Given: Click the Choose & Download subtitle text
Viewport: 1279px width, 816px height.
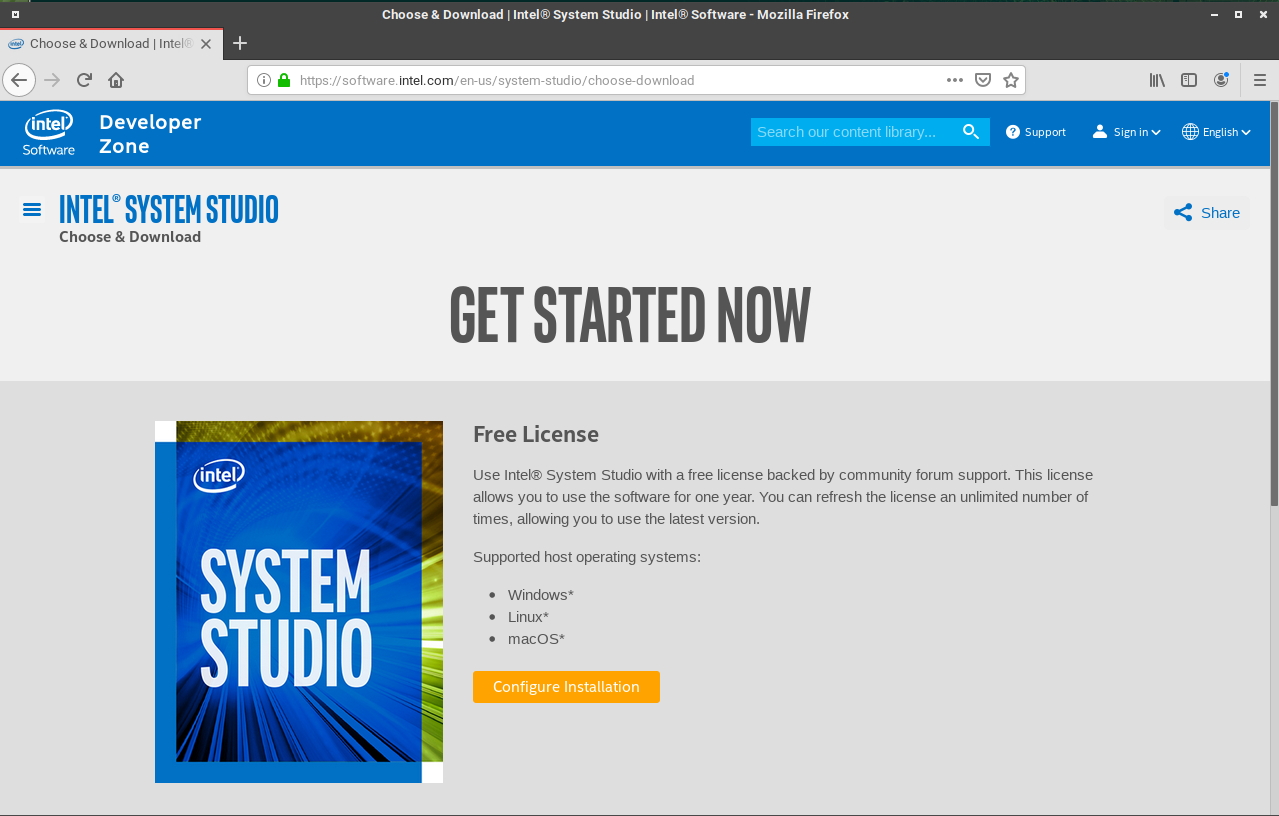Looking at the screenshot, I should pyautogui.click(x=130, y=237).
